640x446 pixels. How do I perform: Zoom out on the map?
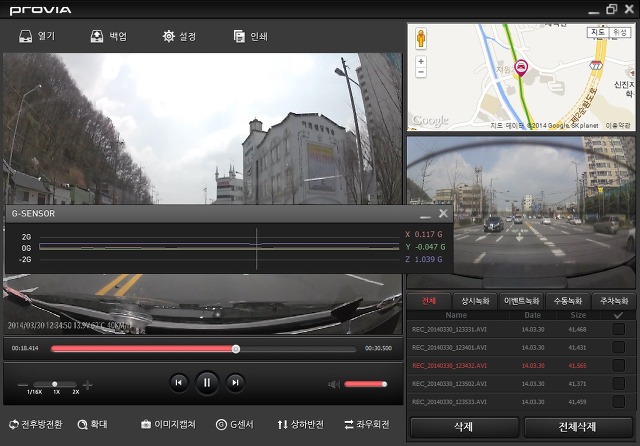[x=421, y=72]
